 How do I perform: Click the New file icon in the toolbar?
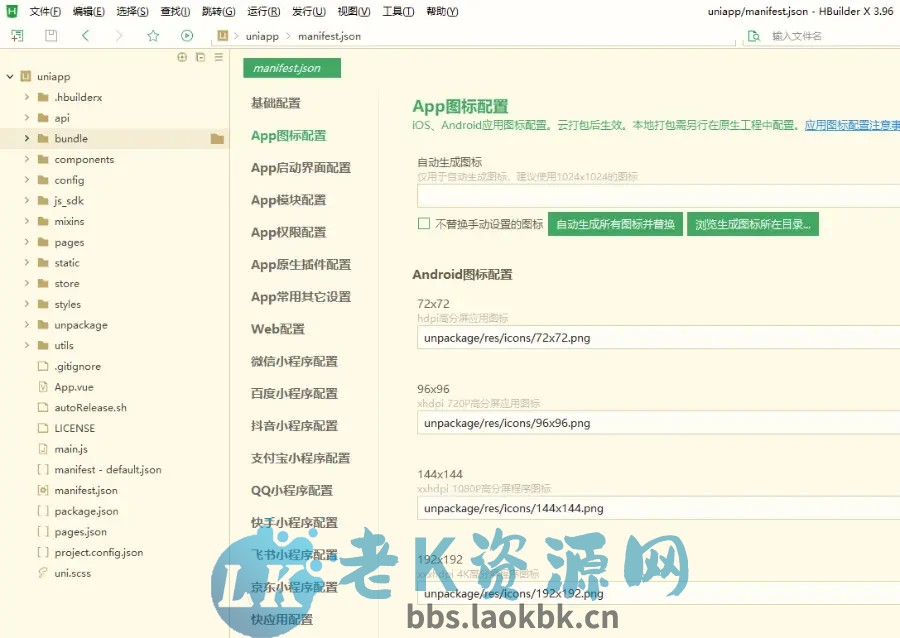[16, 35]
